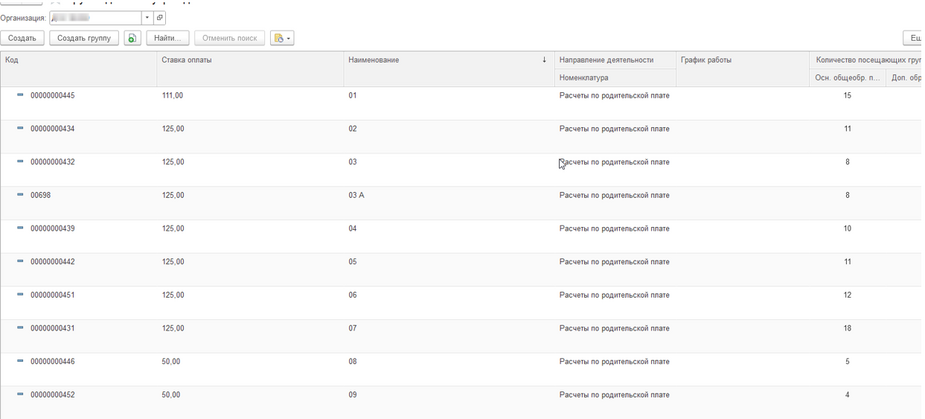
Task: Click the row icon for code 00000000452
Action: point(20,395)
